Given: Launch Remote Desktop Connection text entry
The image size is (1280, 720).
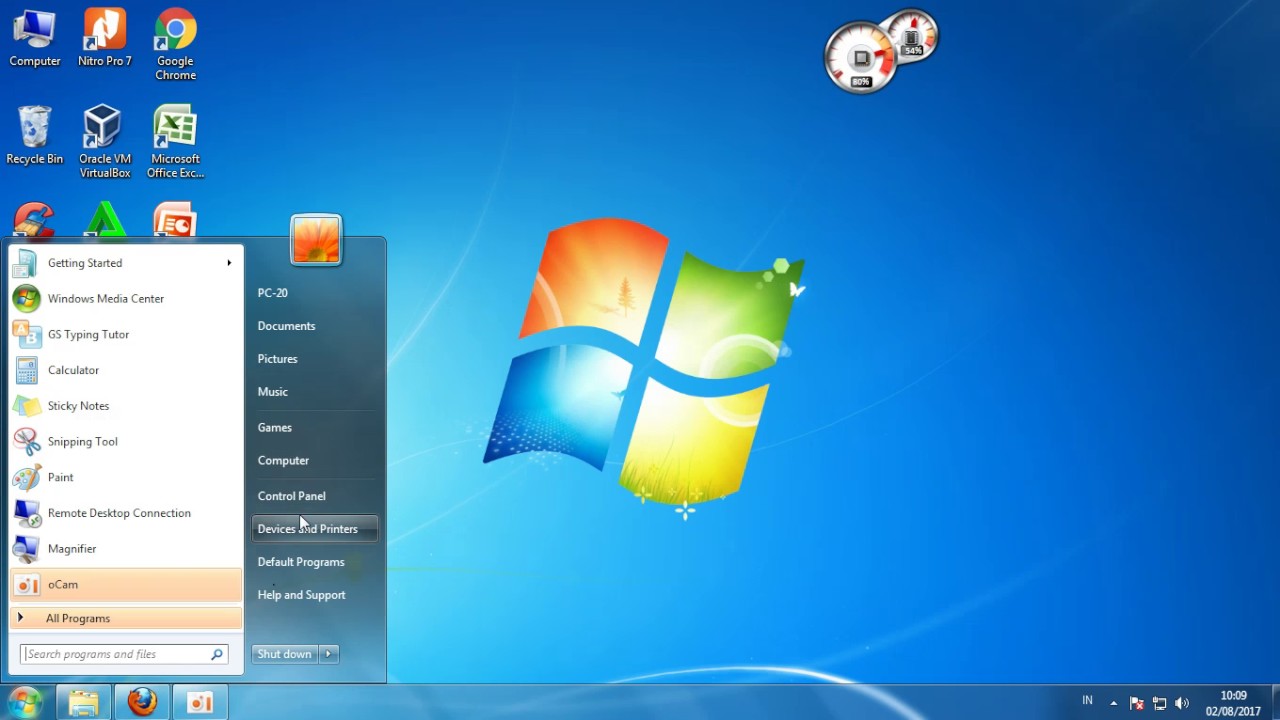Looking at the screenshot, I should point(119,513).
